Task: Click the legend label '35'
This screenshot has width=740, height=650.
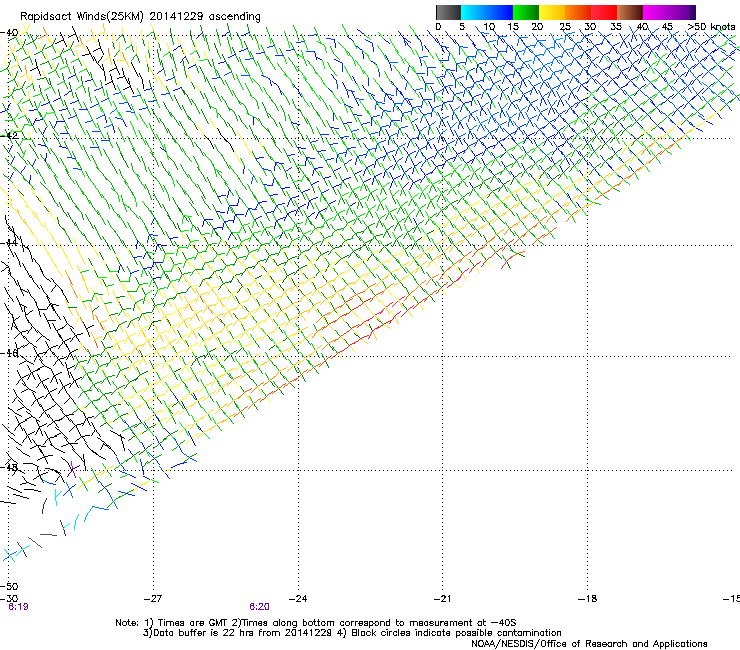Action: [616, 27]
